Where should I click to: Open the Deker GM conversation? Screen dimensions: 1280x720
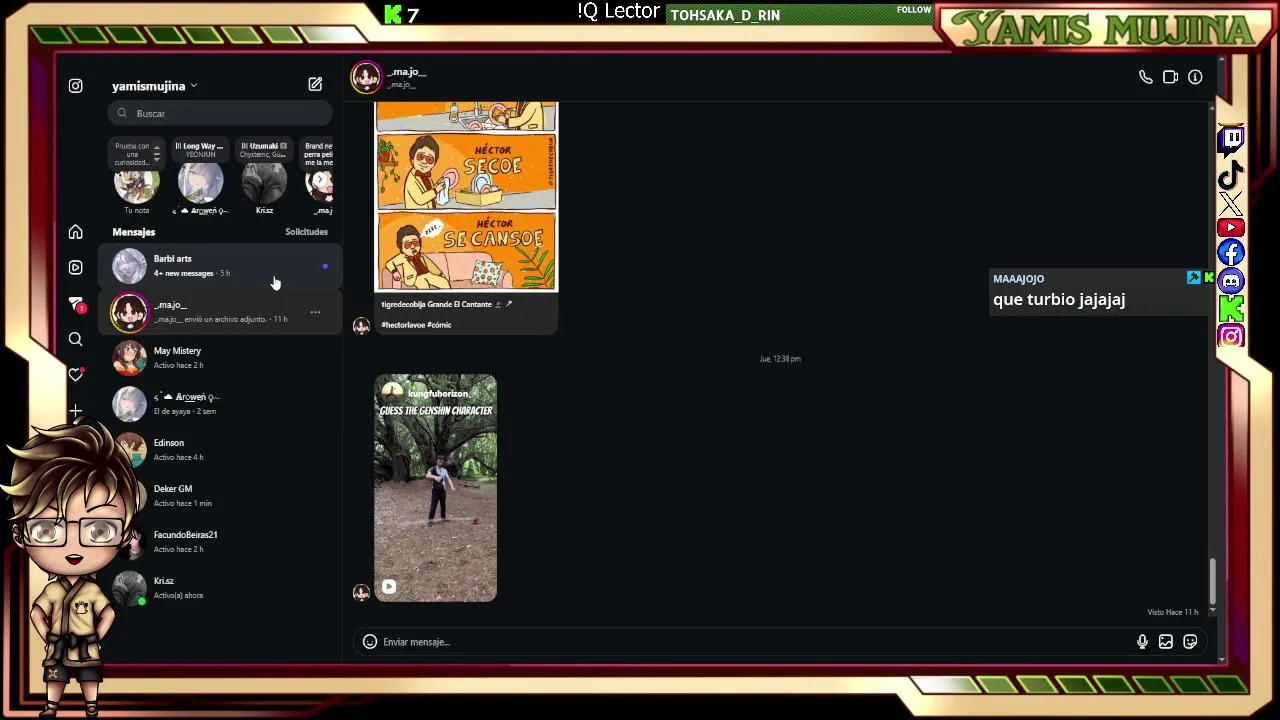pos(220,496)
